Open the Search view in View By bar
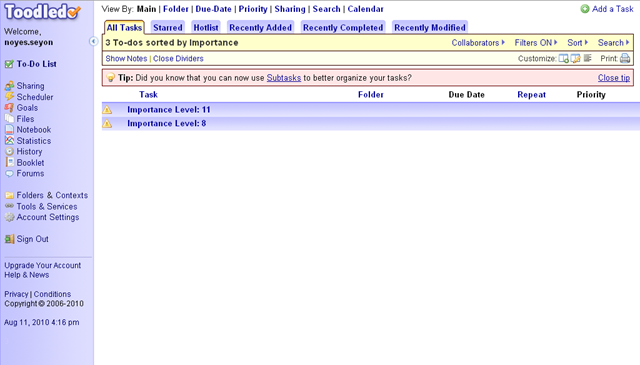The width and height of the screenshot is (640, 365). pos(327,9)
